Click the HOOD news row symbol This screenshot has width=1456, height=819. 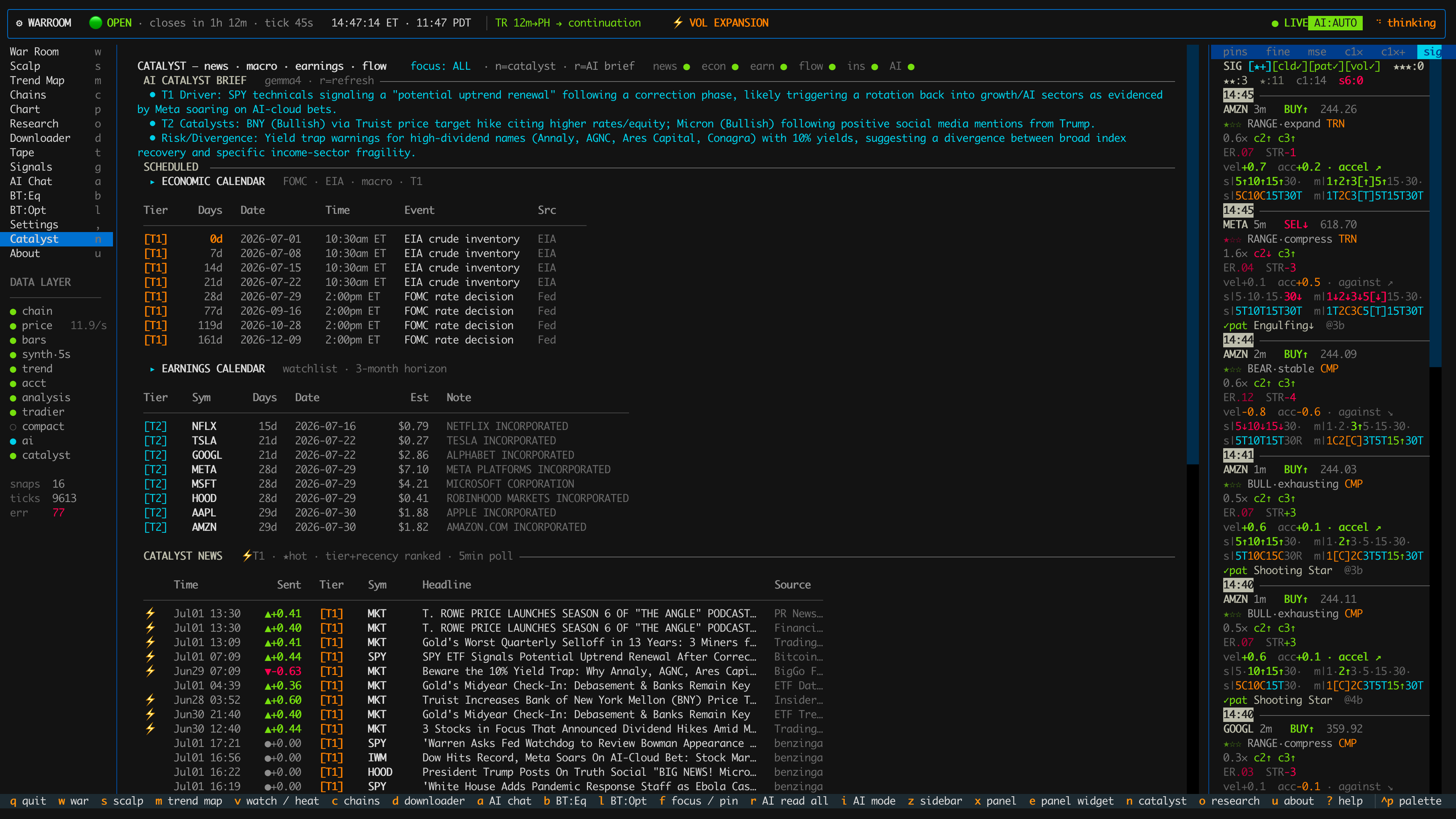click(380, 773)
